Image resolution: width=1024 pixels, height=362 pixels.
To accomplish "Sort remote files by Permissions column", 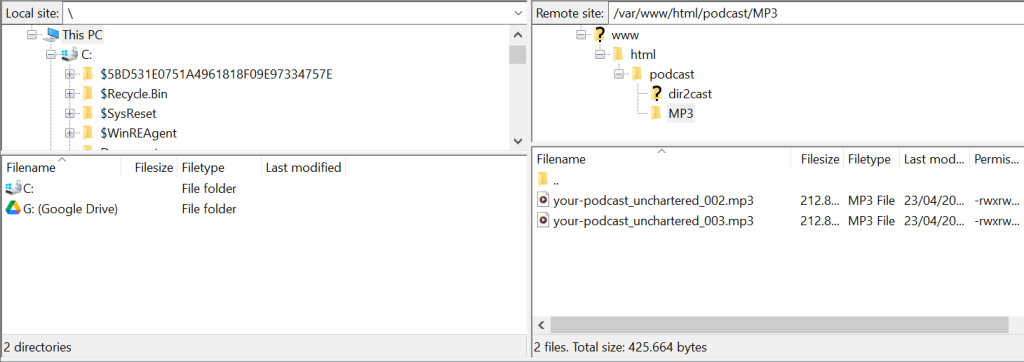I will coord(996,159).
